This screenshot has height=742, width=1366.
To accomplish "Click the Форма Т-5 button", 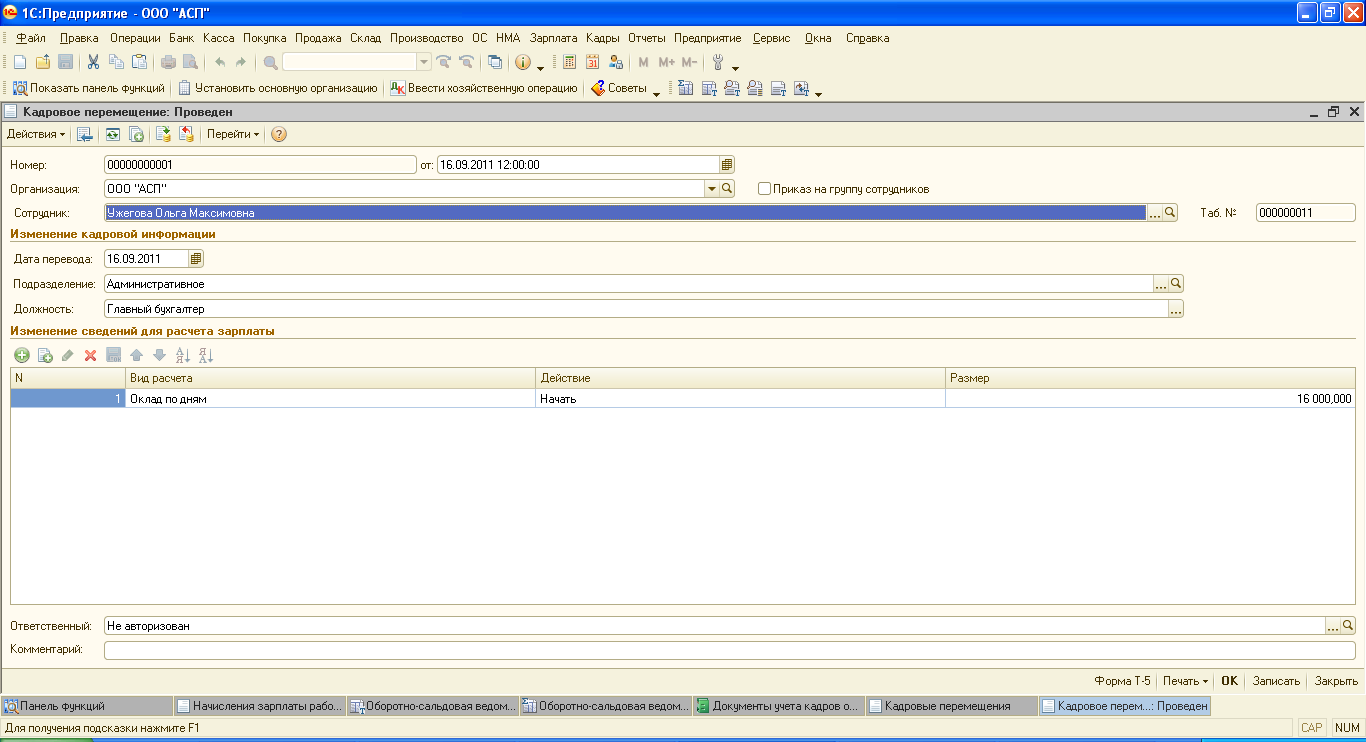I will click(1124, 680).
